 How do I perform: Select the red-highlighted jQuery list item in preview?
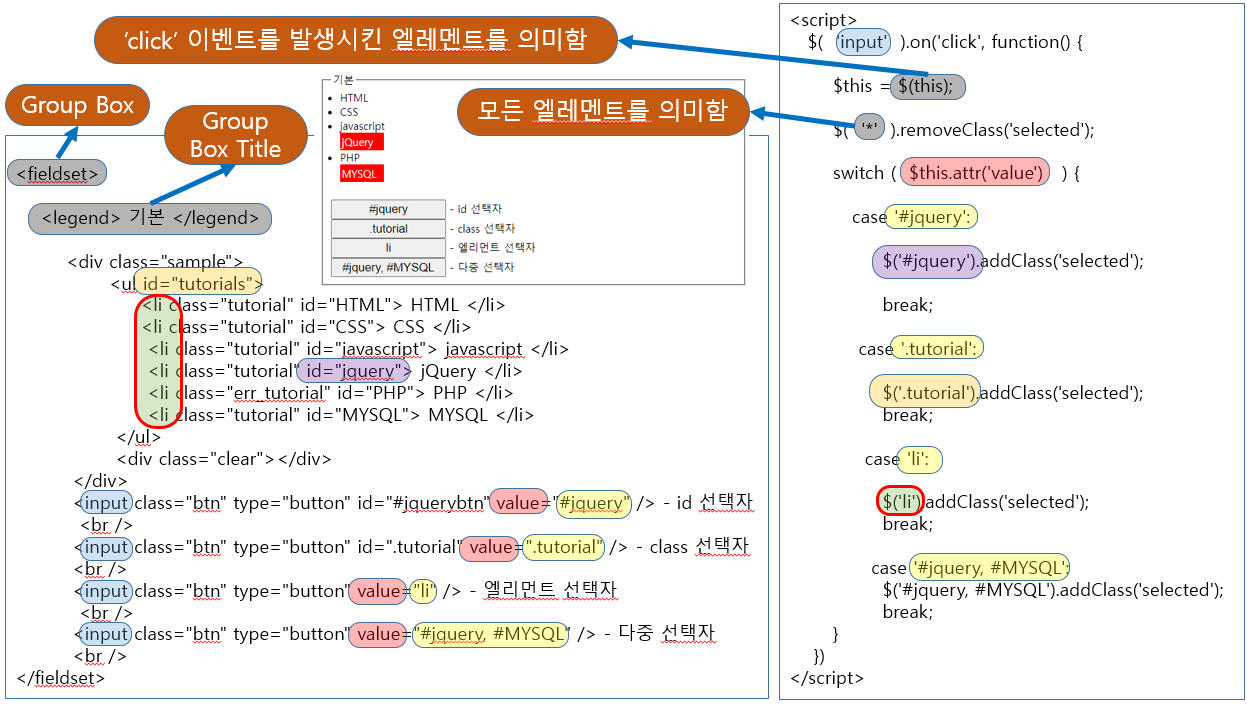tap(361, 142)
